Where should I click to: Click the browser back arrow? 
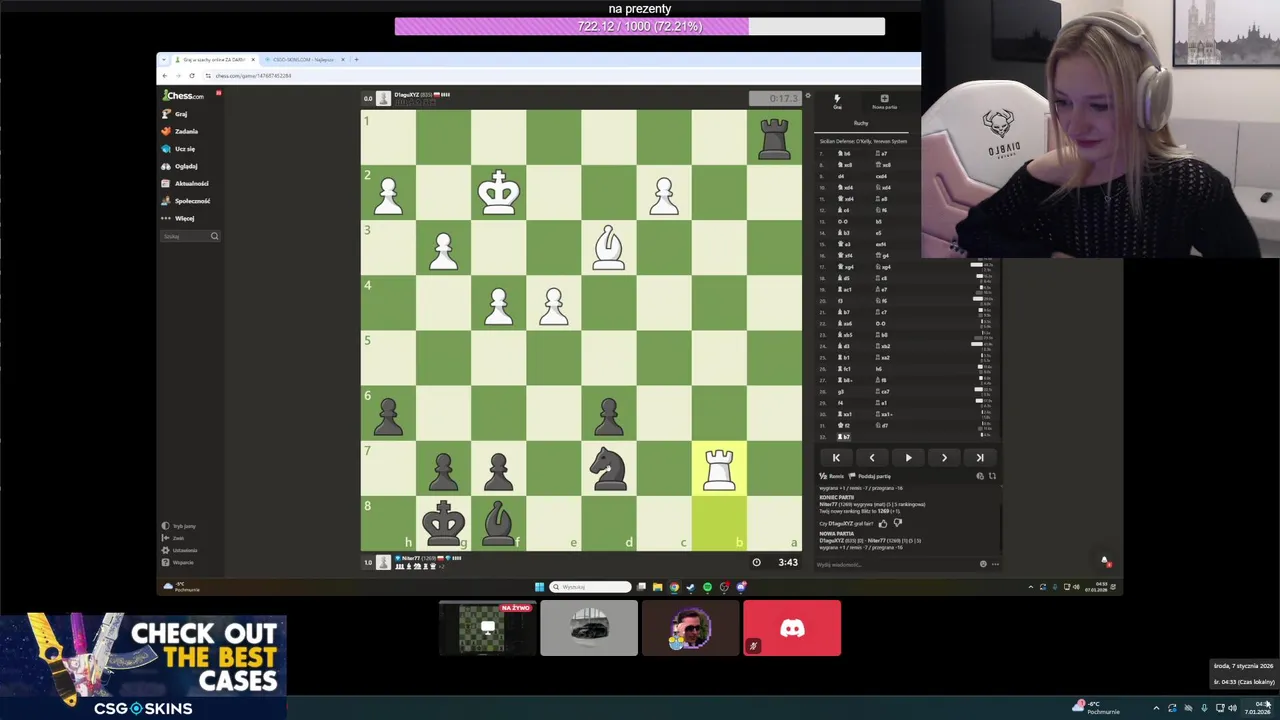(166, 76)
